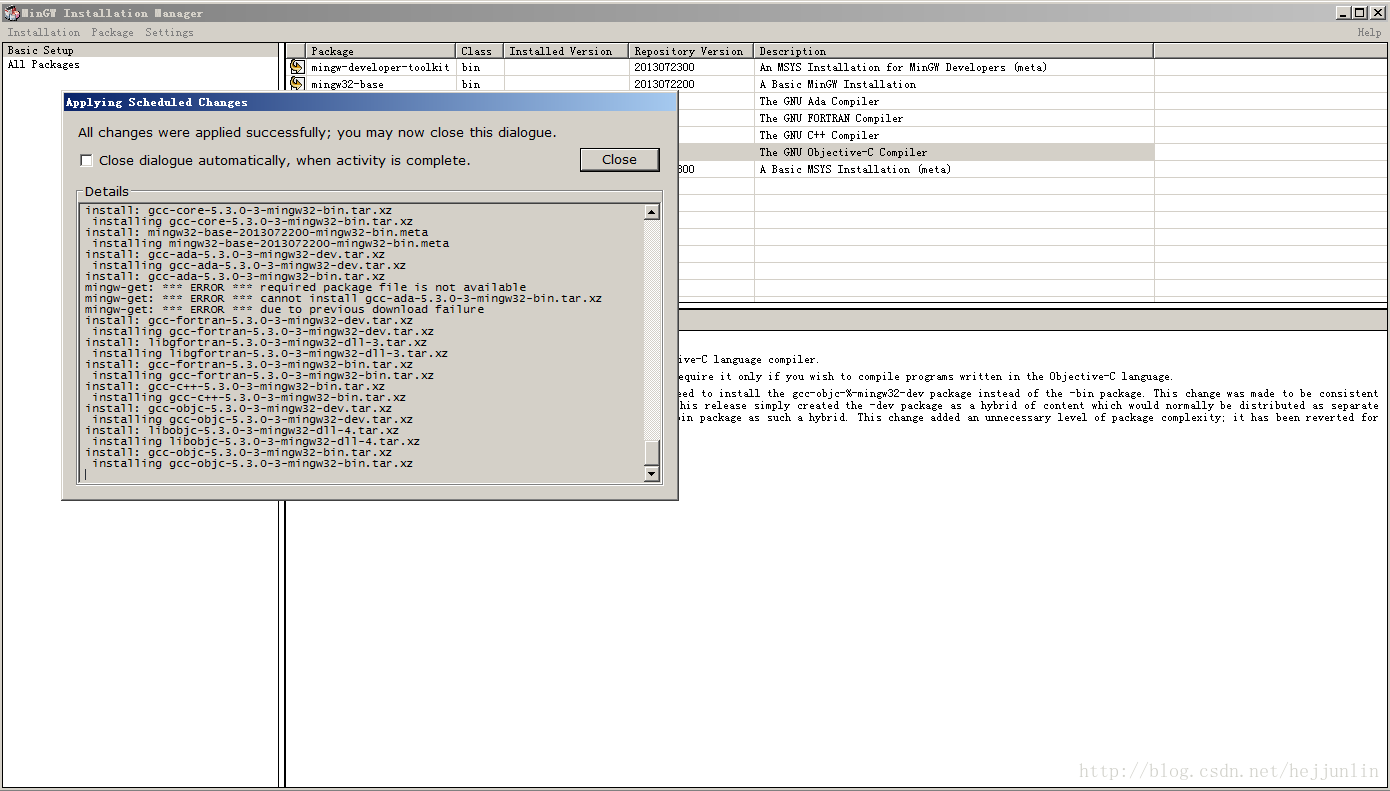
Task: Click 'A Basic MinGW Installation' description
Action: [x=838, y=84]
